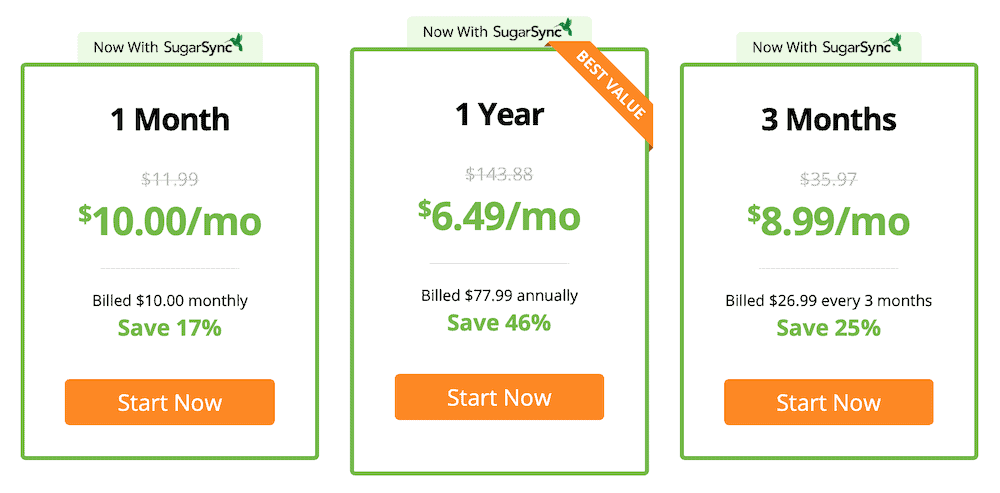This screenshot has width=1000, height=493.
Task: Click the $10.00/mo price
Action: point(170,219)
